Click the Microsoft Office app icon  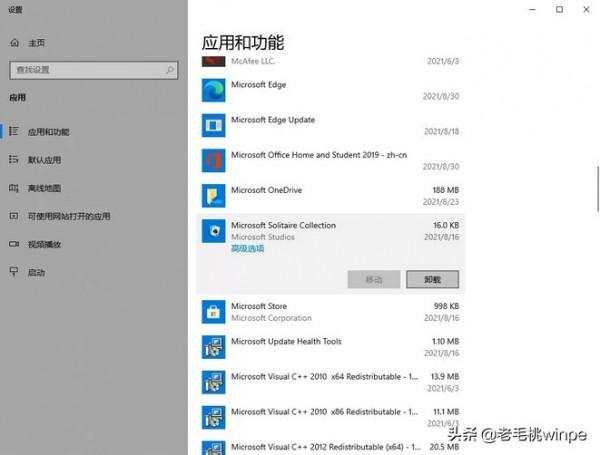(214, 160)
